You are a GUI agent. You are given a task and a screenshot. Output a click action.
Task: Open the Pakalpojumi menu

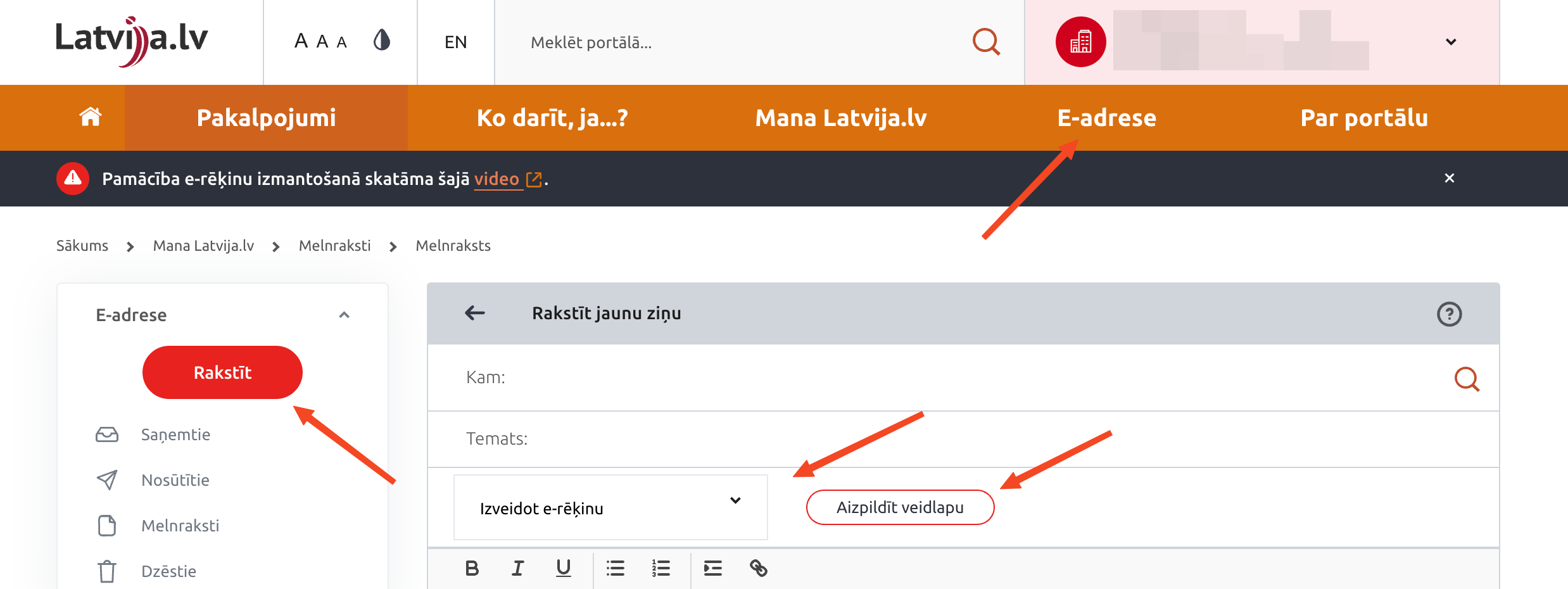[x=266, y=118]
